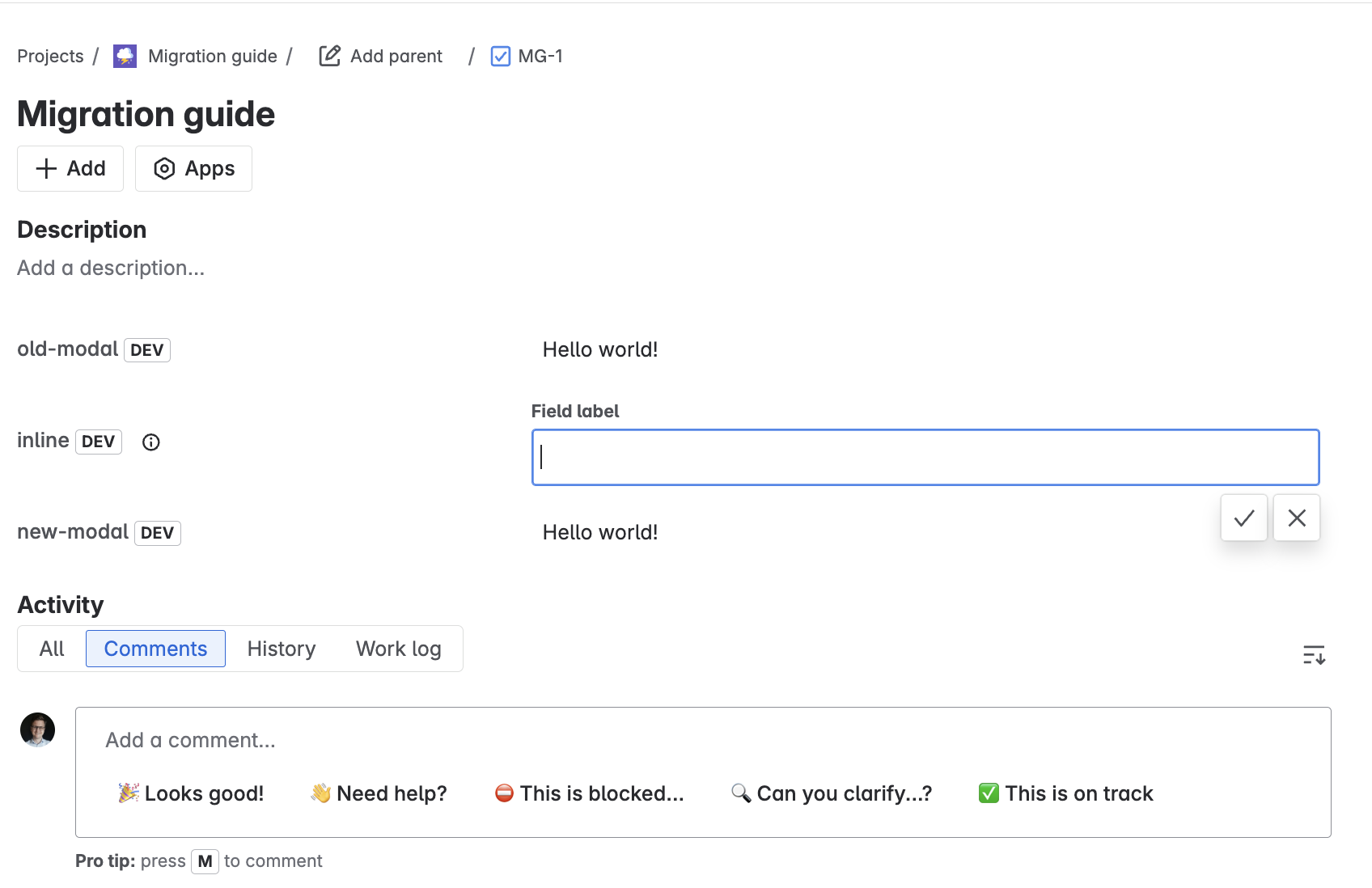Open the Projects breadcrumb link
This screenshot has width=1372, height=888.
(x=50, y=56)
